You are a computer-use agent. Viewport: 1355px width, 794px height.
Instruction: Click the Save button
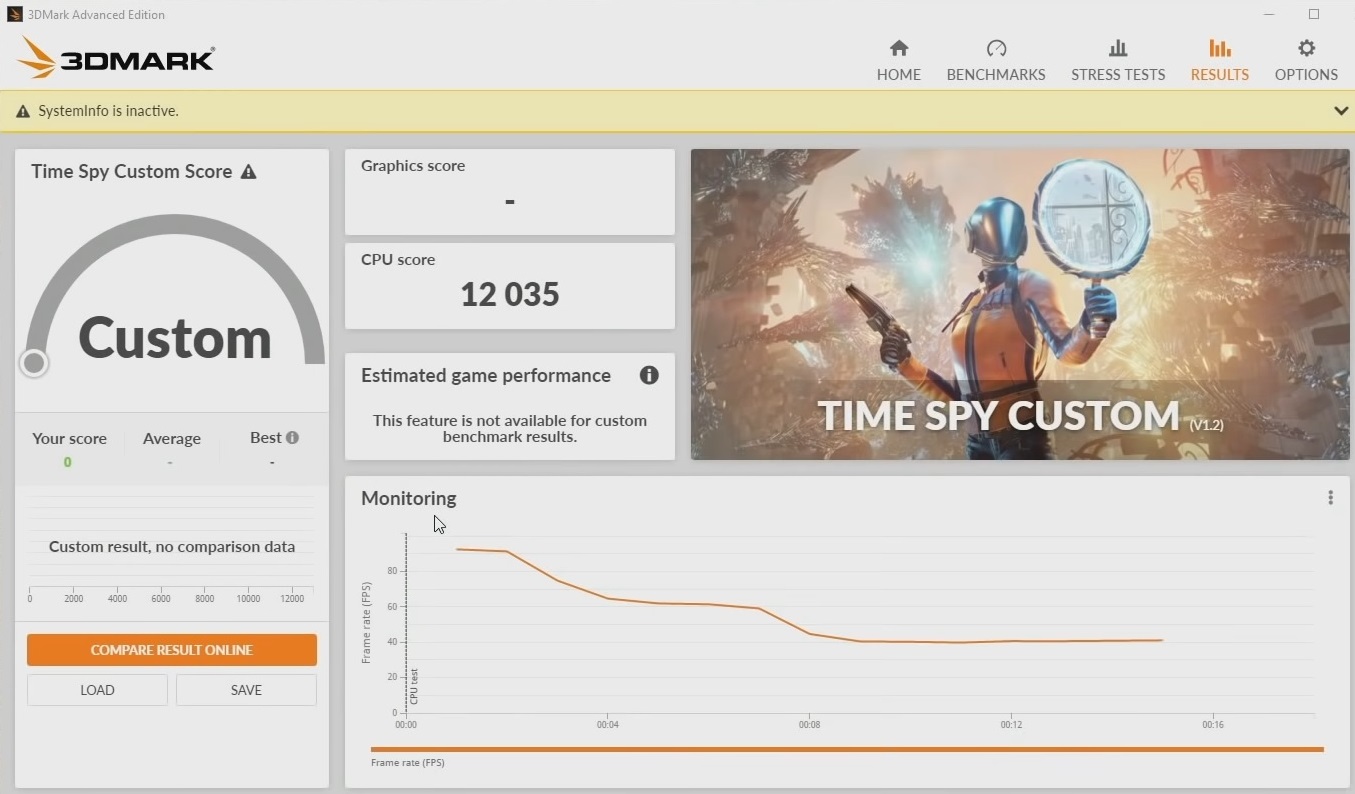coord(246,690)
